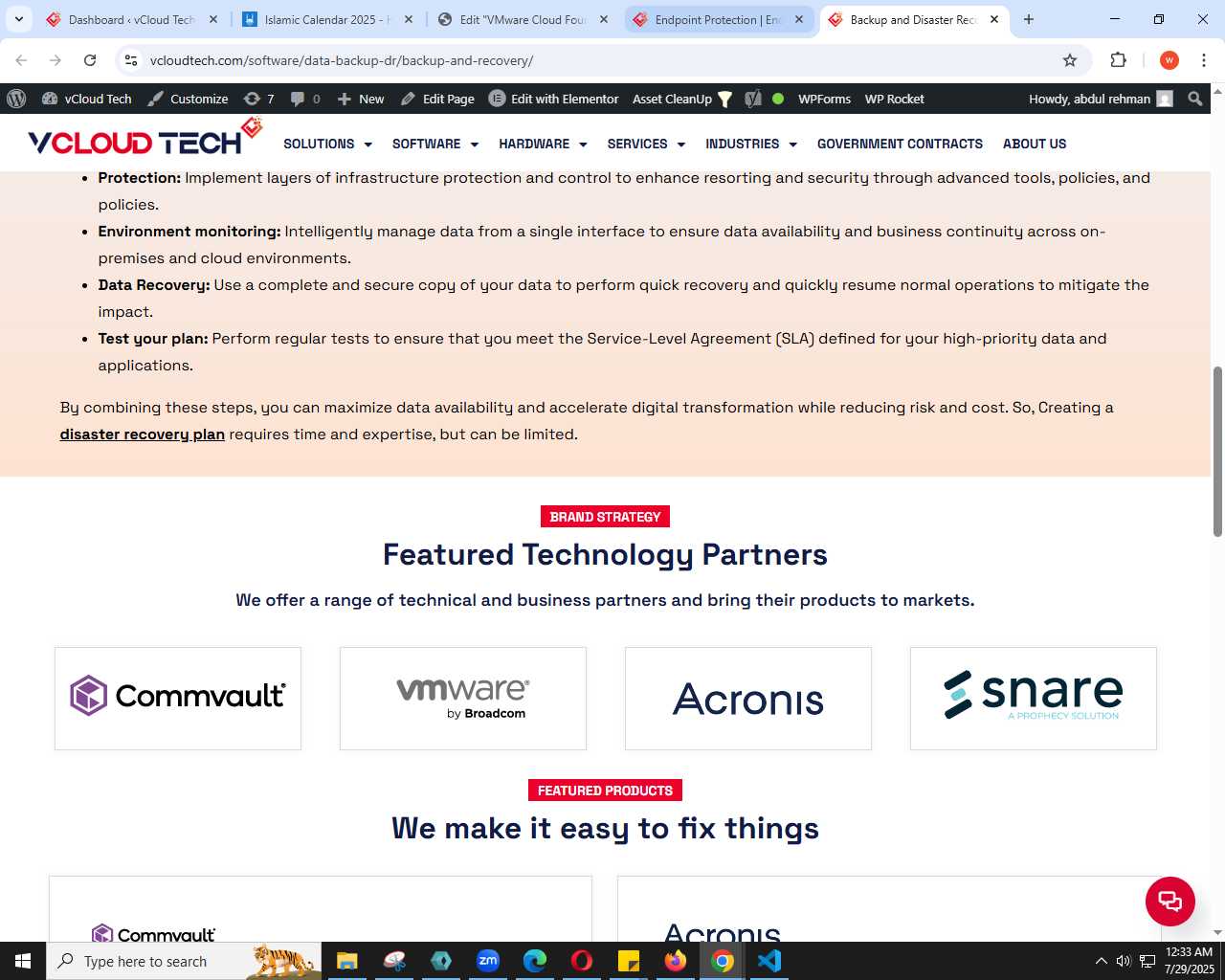Click Customize in the admin bar
This screenshot has width=1225, height=980.
(x=188, y=99)
